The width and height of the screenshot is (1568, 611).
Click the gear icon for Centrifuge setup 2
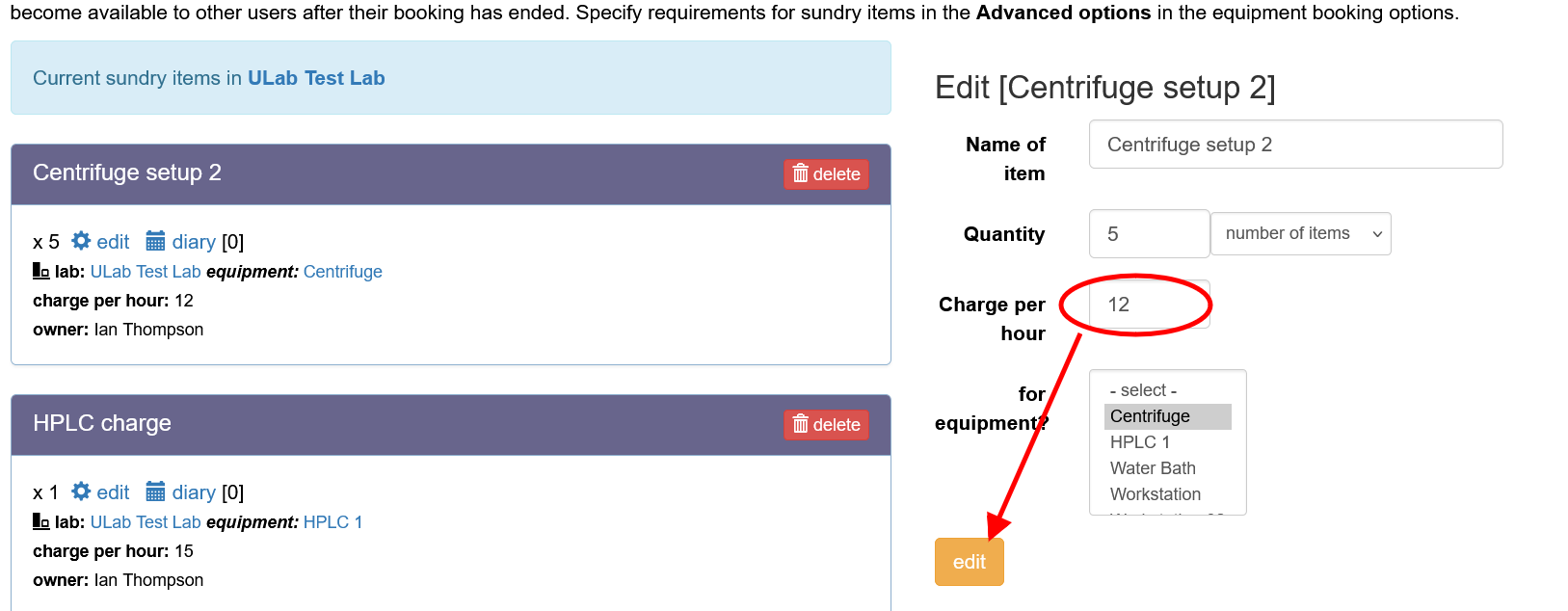coord(81,241)
